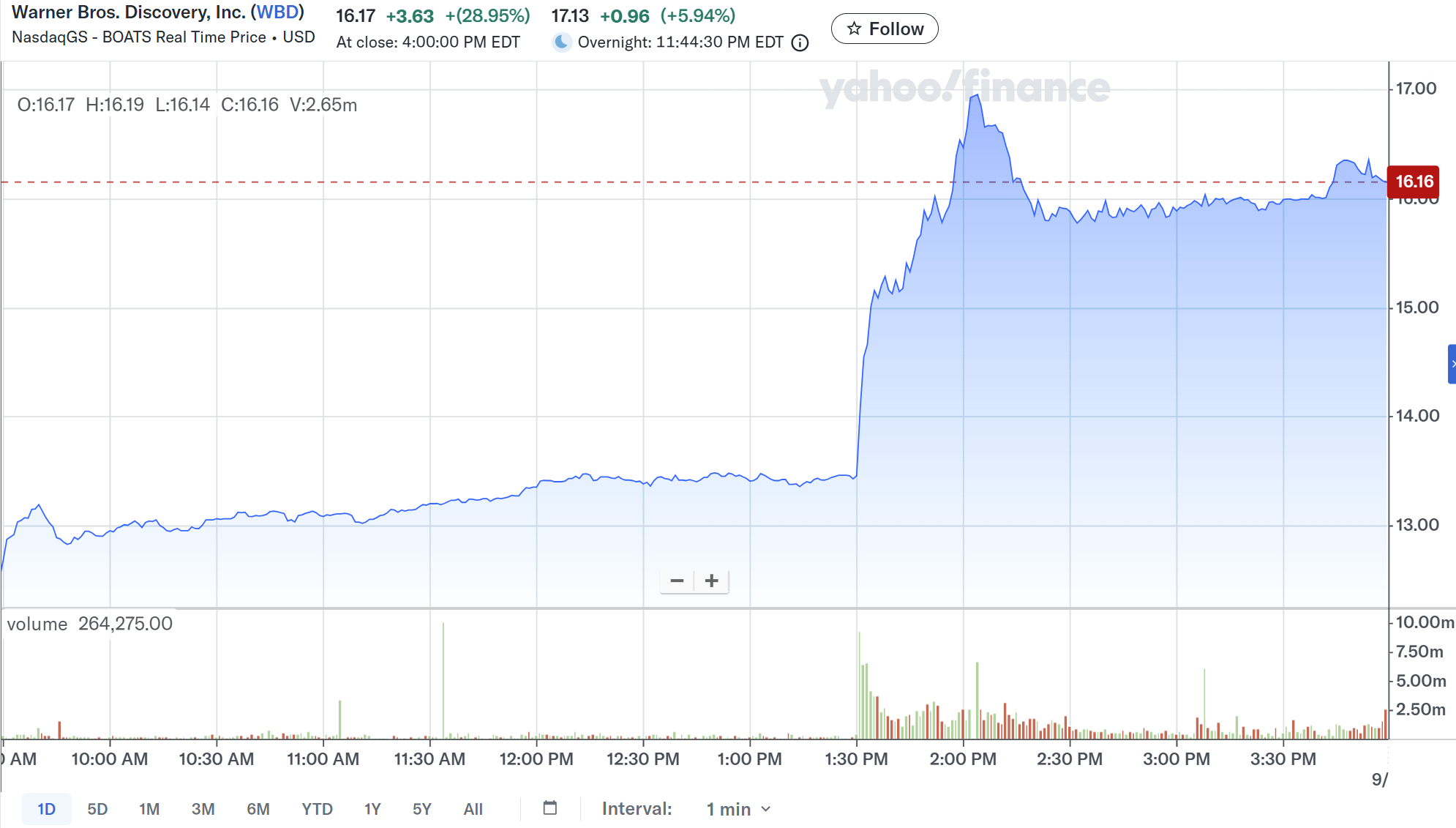Switch to the 1M range
Viewport: 1456px width, 828px height.
149,809
